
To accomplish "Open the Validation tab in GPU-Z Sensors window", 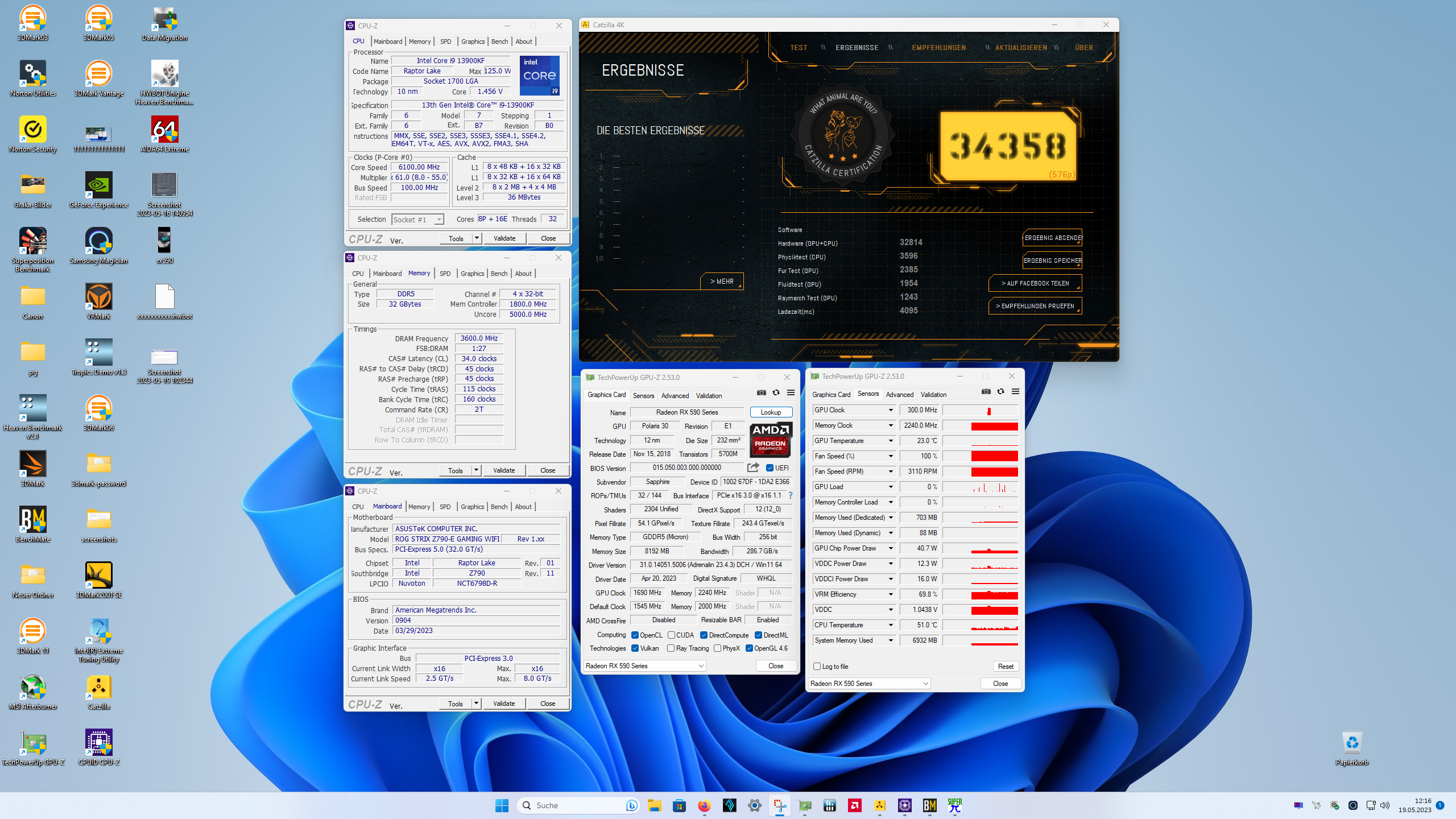I will pos(933,395).
